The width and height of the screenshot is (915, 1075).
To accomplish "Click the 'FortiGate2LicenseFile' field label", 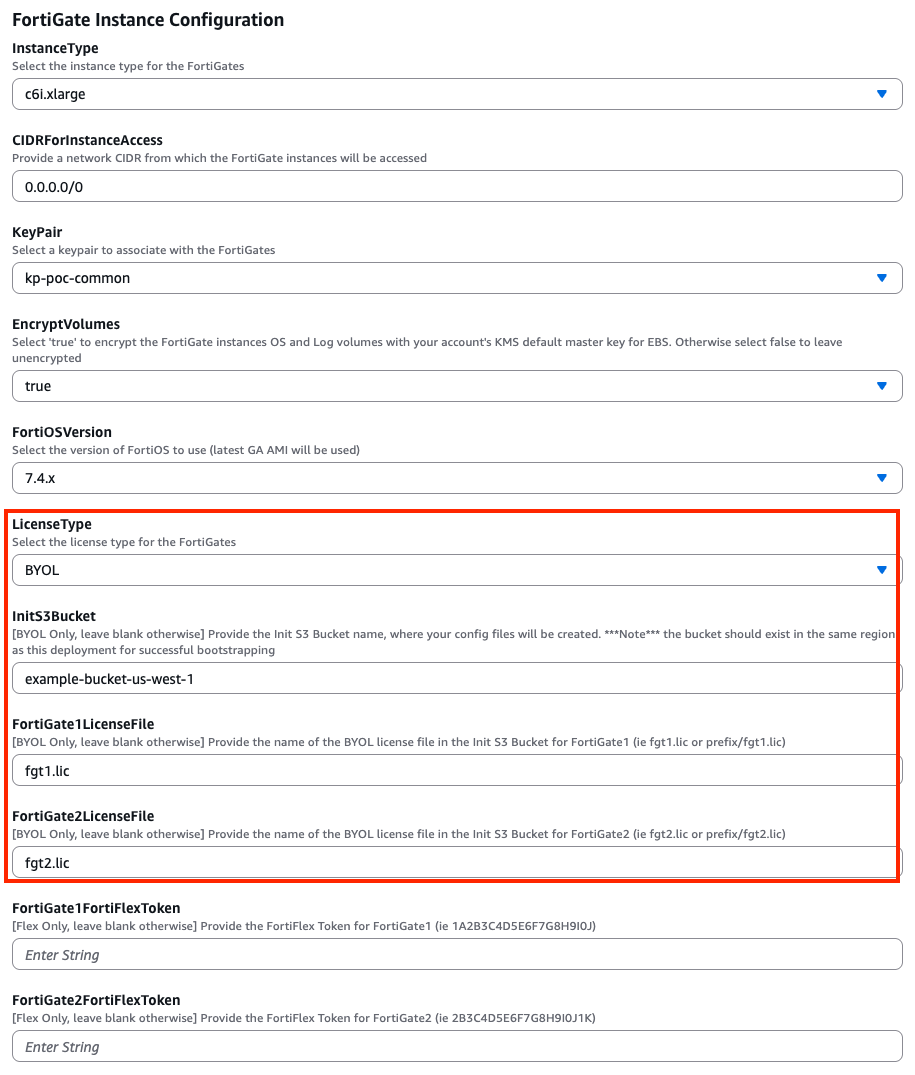I will pyautogui.click(x=83, y=816).
